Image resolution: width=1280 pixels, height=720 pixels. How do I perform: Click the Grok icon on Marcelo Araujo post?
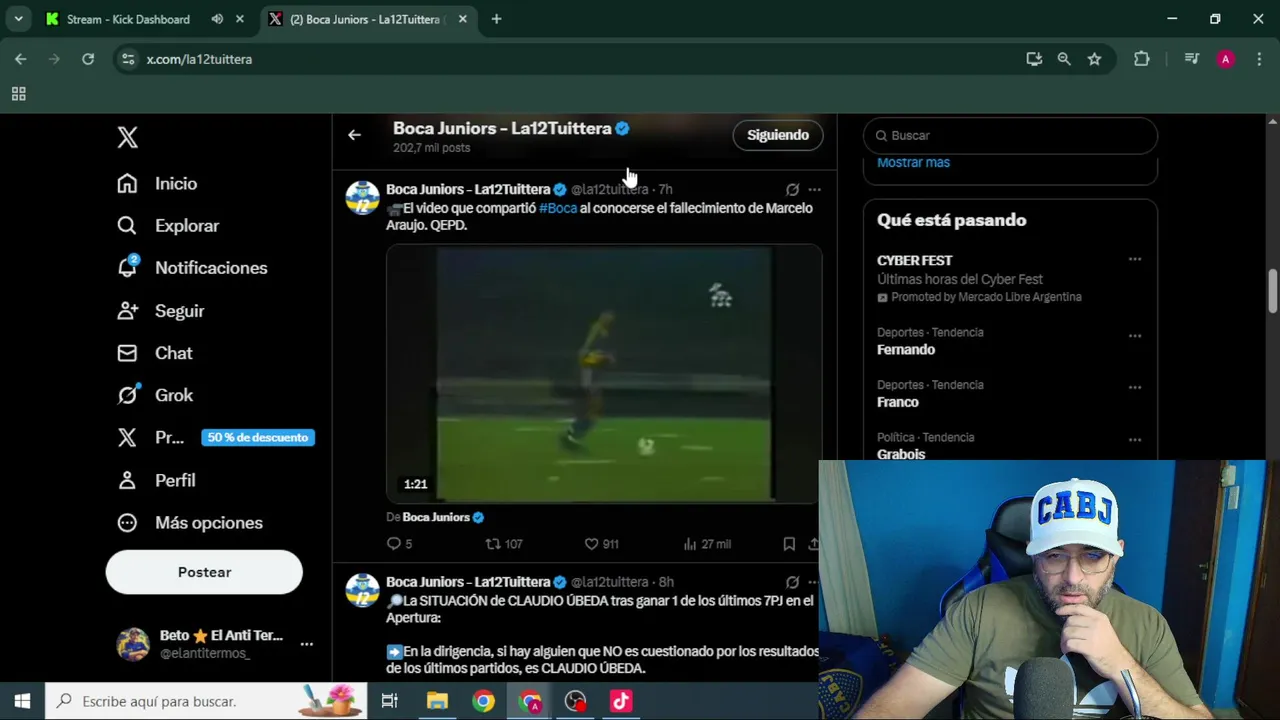coord(792,189)
